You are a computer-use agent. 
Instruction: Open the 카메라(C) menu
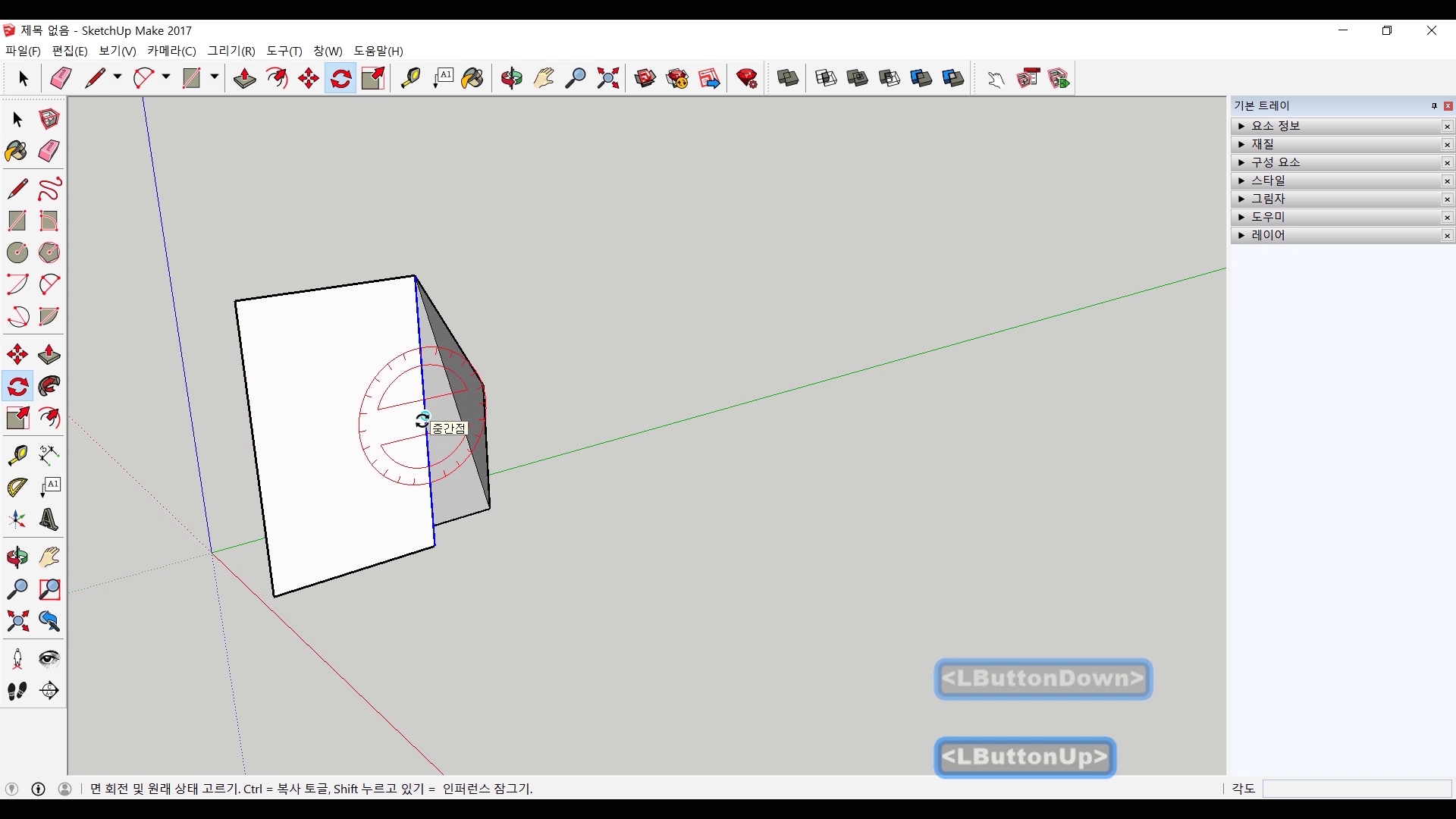(171, 51)
